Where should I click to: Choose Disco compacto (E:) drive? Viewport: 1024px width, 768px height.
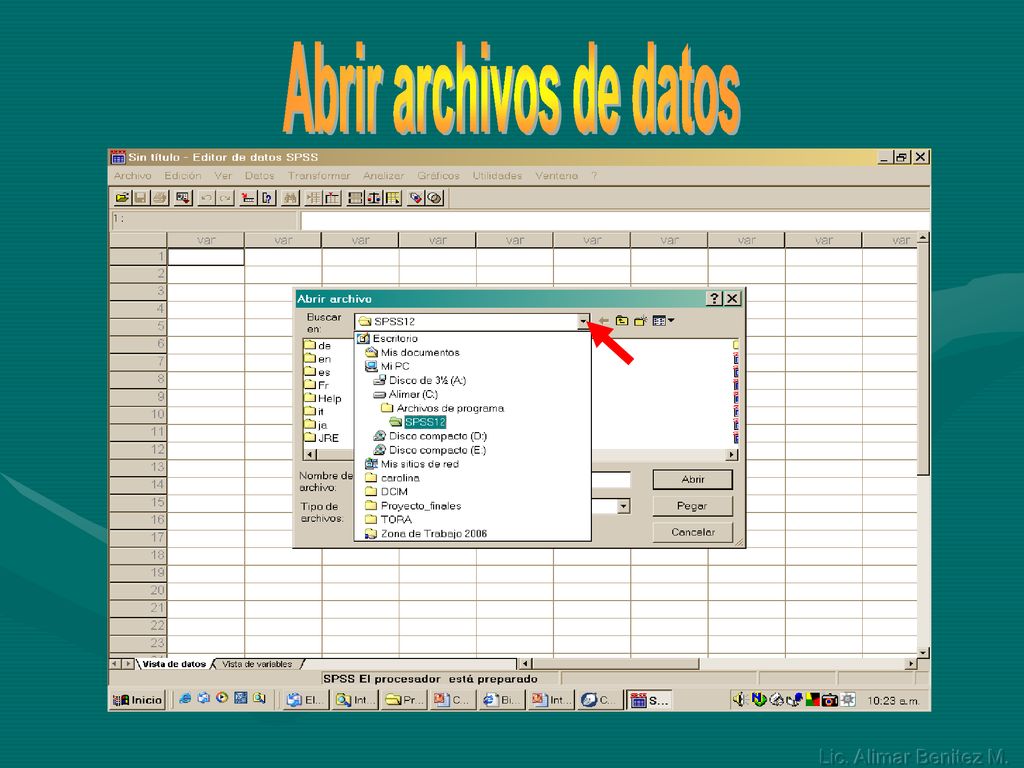point(429,450)
